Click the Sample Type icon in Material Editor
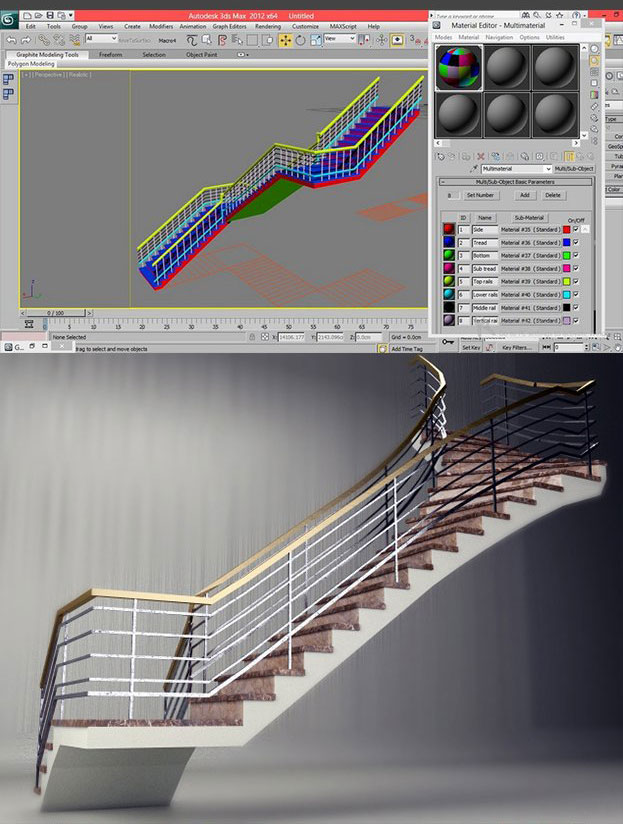This screenshot has width=623, height=824. point(594,47)
